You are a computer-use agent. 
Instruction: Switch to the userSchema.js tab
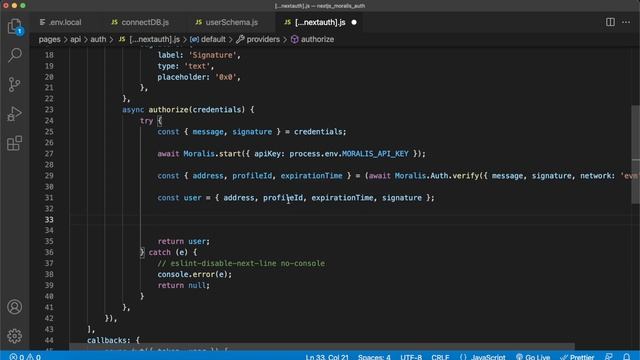(227, 22)
